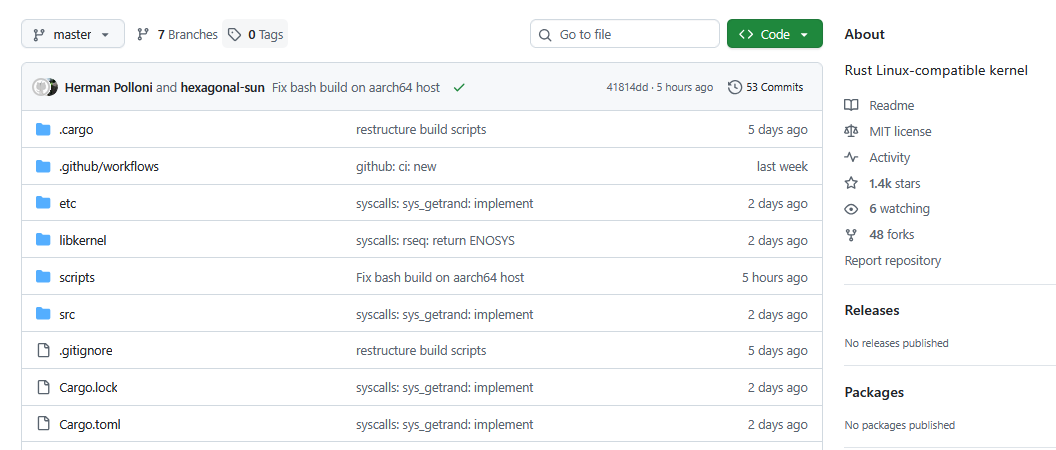View the 0 Tags list
1056x450 pixels.
pos(256,34)
